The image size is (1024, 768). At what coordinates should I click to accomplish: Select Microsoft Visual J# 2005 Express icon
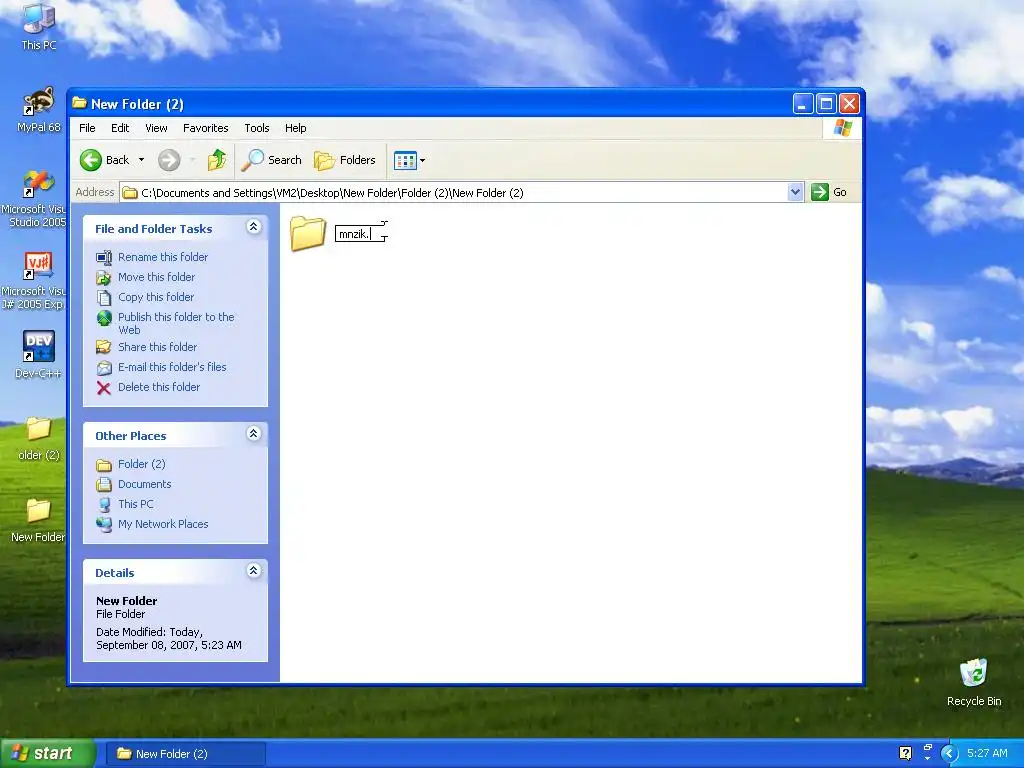pos(34,281)
